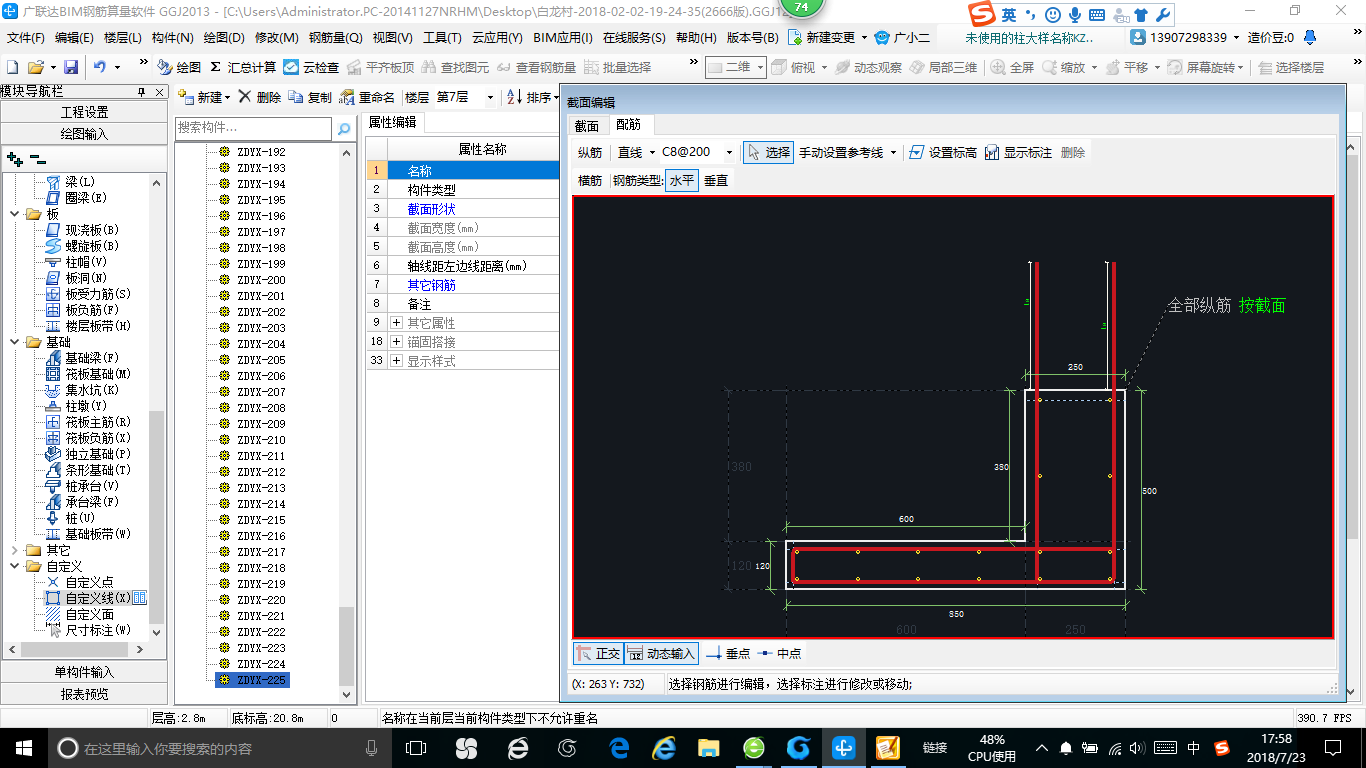Open Task View on taskbar

pos(415,747)
